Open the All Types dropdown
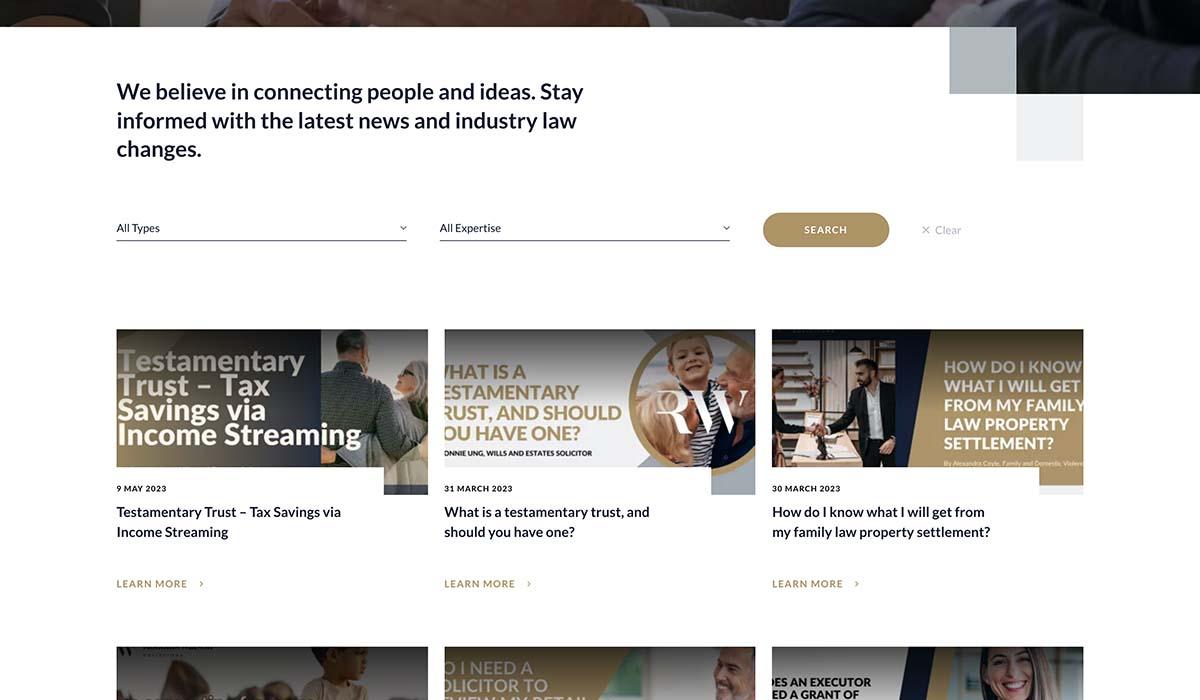Image resolution: width=1200 pixels, height=700 pixels. pos(261,228)
